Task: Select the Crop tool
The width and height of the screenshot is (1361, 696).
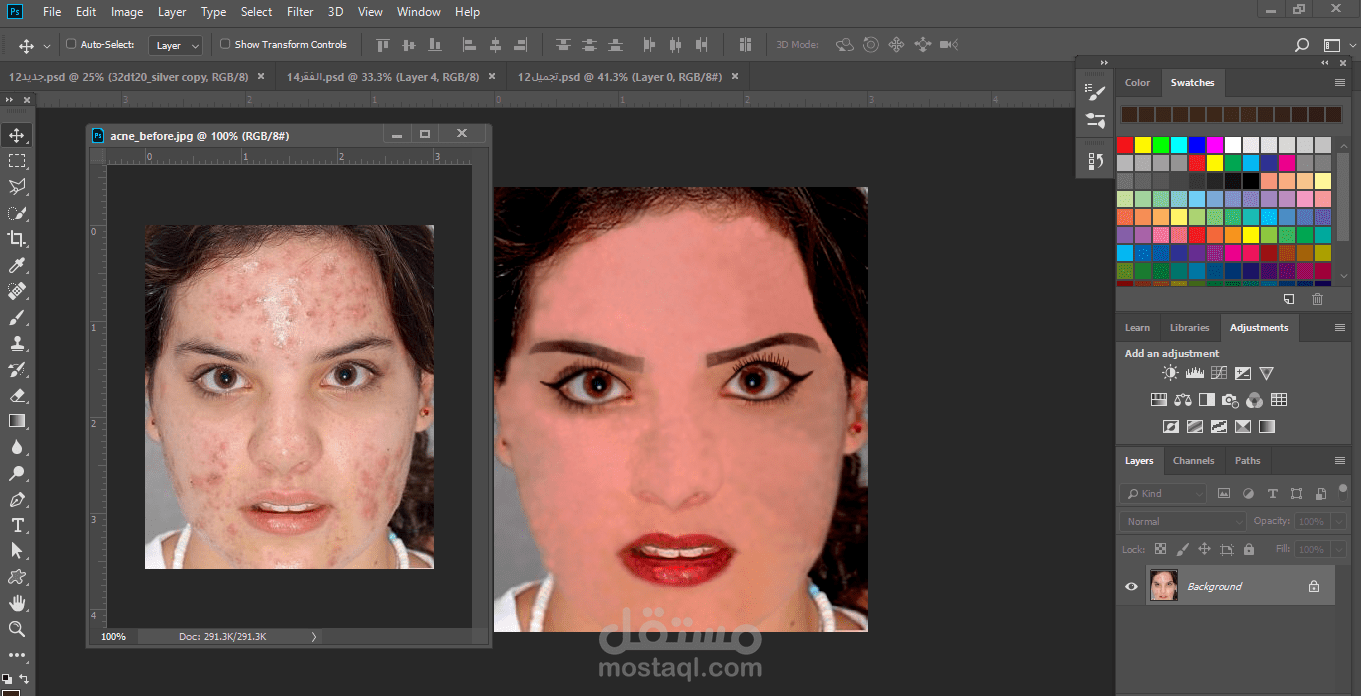Action: 17,238
